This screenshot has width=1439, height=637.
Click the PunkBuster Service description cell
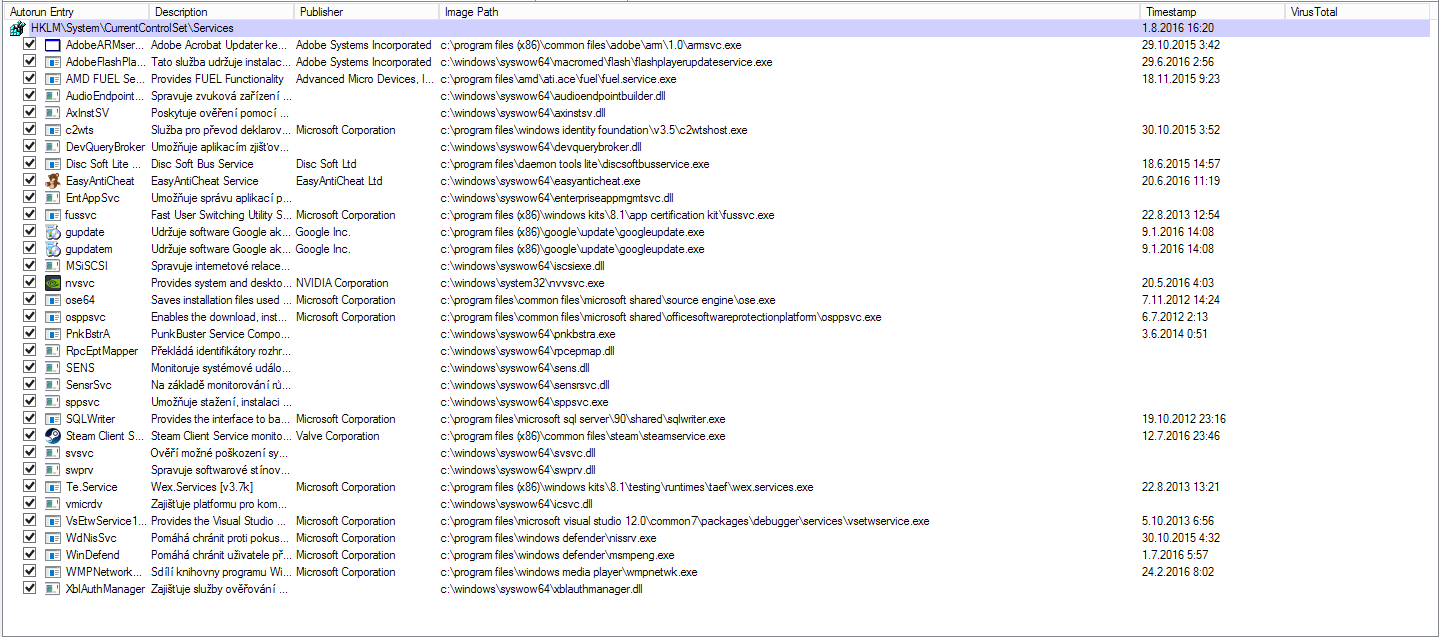tap(221, 334)
